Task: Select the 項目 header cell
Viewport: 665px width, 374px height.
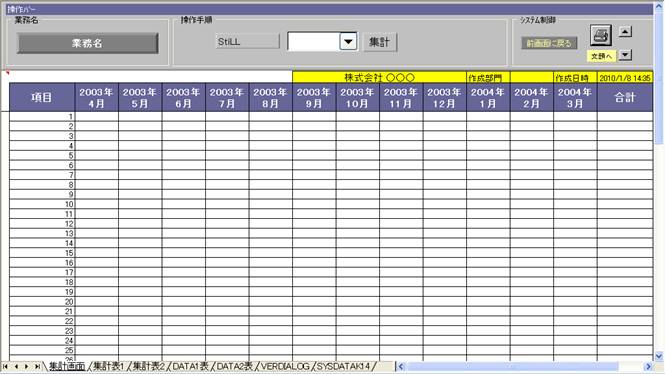Action: coord(42,98)
